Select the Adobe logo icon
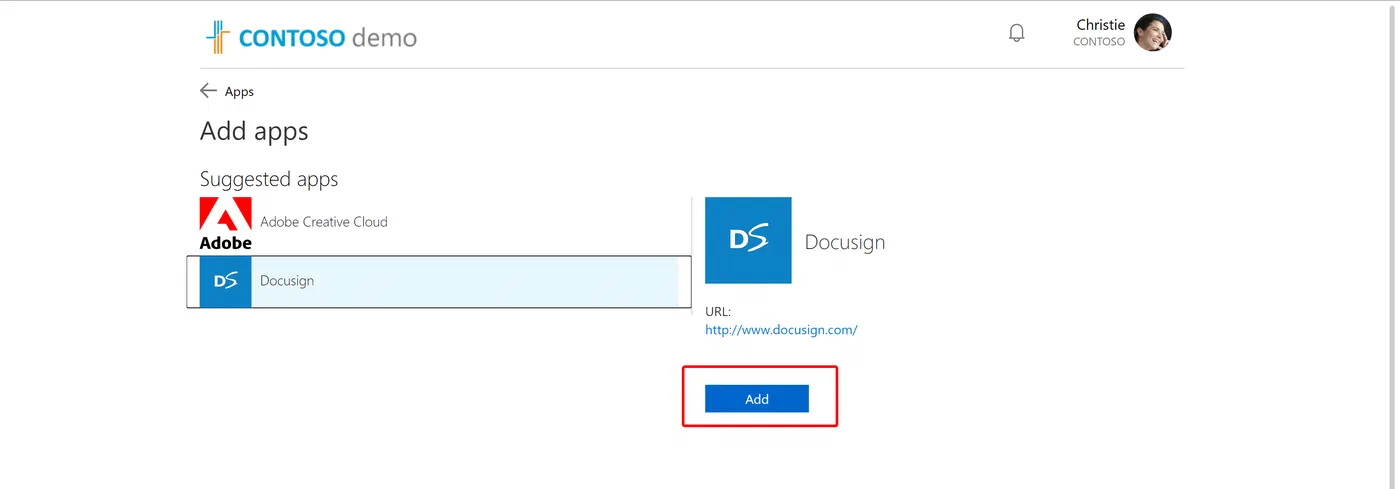Image resolution: width=1400 pixels, height=489 pixels. (x=226, y=222)
